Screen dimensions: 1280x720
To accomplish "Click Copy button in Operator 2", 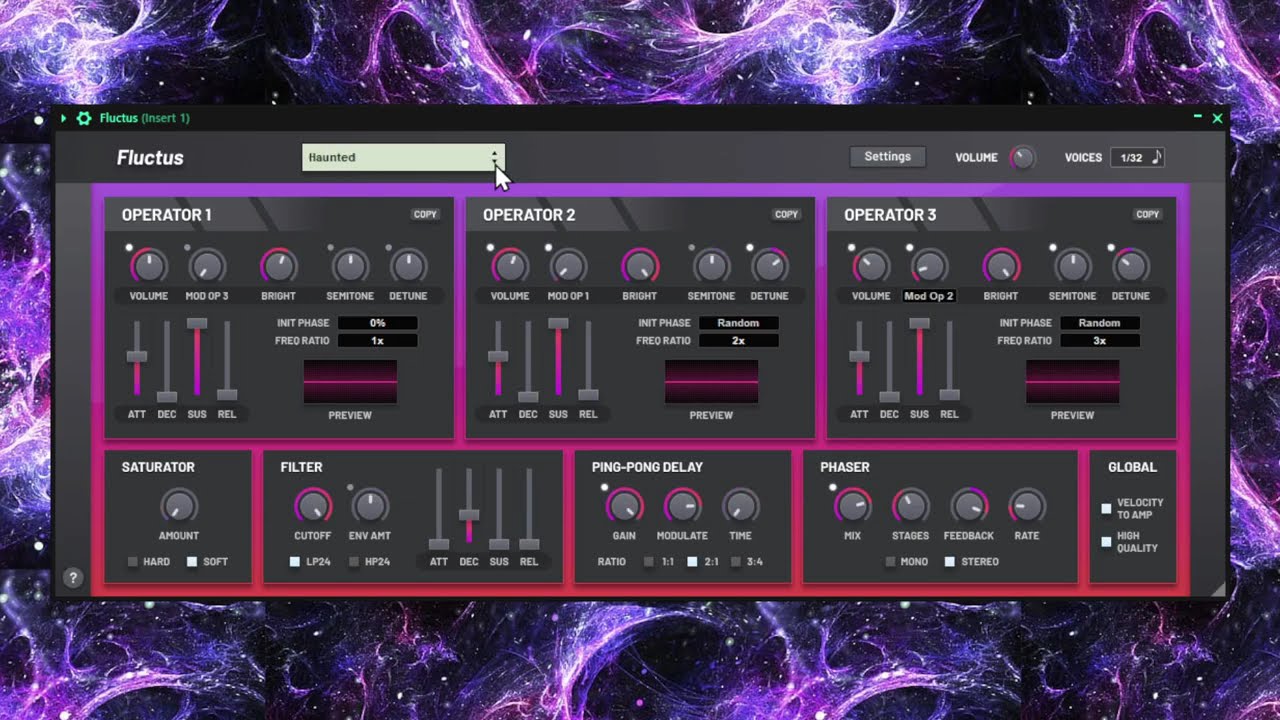I will tap(787, 214).
